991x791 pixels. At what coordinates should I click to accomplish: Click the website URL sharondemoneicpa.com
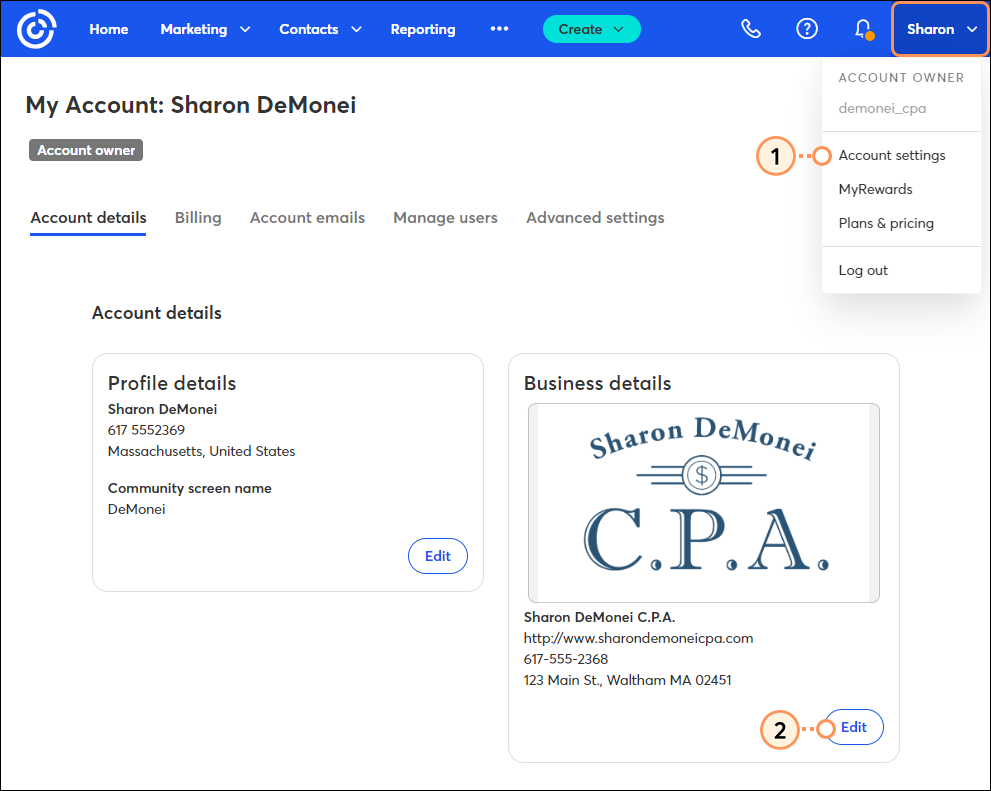click(638, 638)
